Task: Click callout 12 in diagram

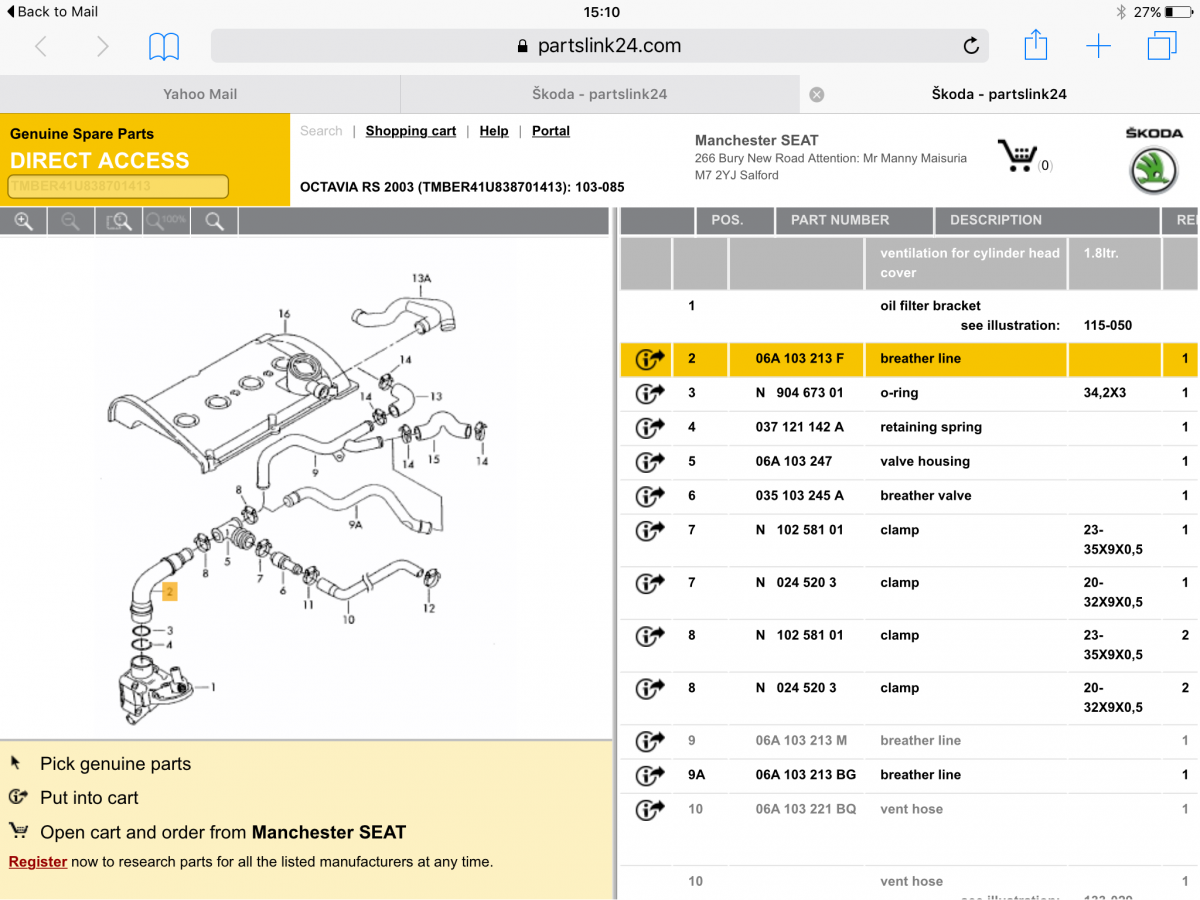Action: [430, 608]
